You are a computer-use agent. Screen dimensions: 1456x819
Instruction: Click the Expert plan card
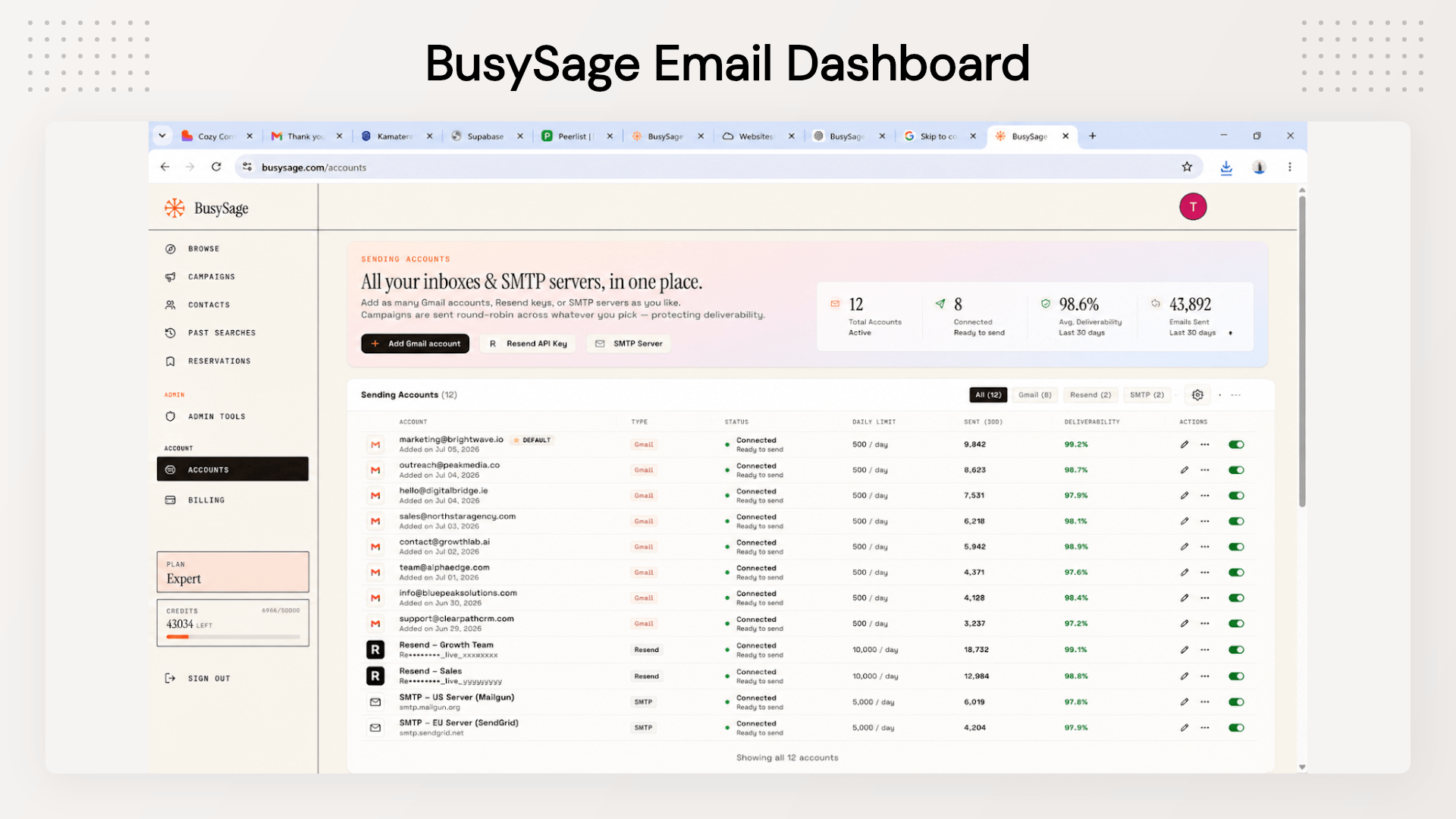coord(233,572)
